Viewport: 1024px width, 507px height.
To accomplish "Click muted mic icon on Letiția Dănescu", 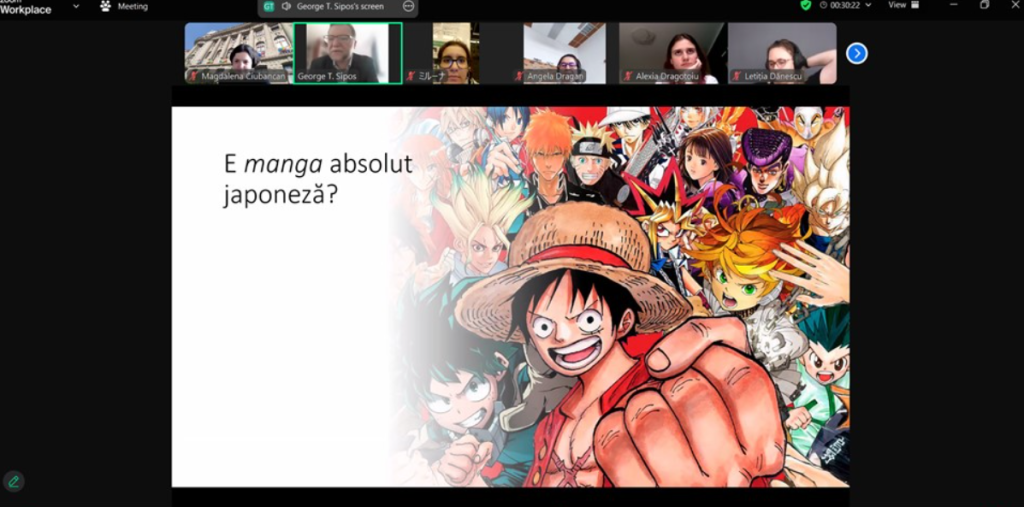I will click(x=737, y=76).
